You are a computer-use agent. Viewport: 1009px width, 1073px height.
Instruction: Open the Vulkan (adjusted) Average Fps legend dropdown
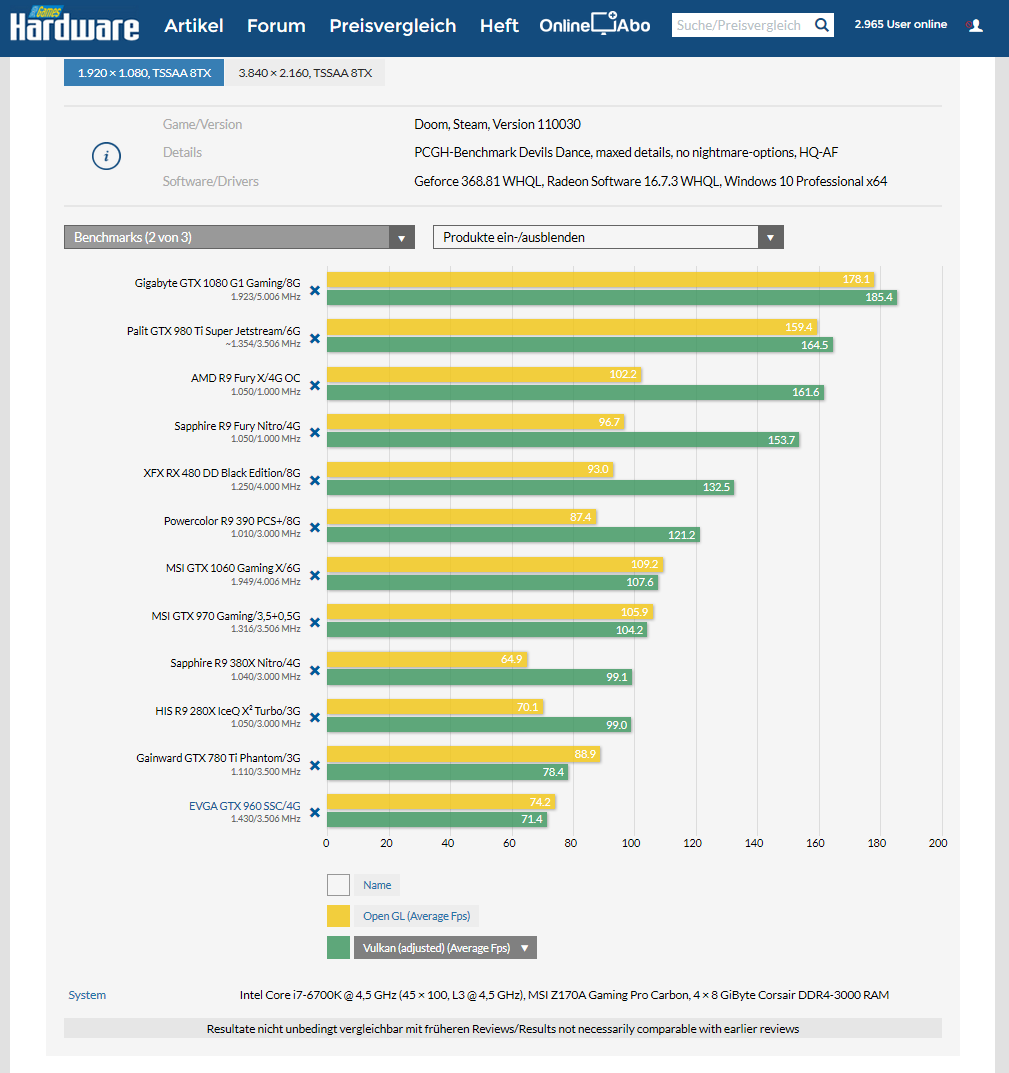[445, 948]
